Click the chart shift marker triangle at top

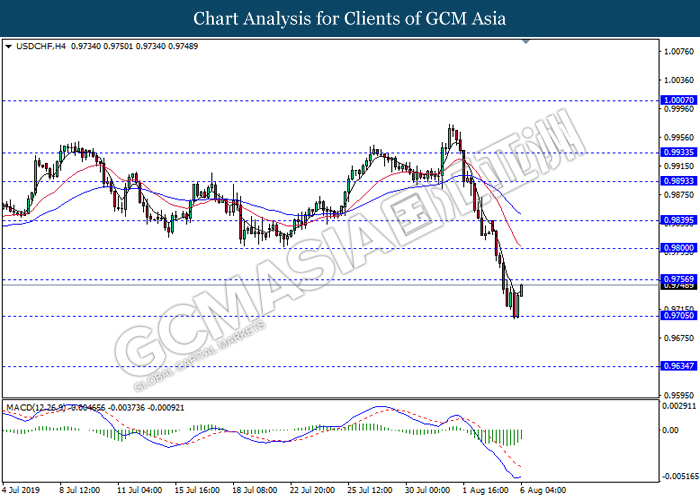pos(526,42)
